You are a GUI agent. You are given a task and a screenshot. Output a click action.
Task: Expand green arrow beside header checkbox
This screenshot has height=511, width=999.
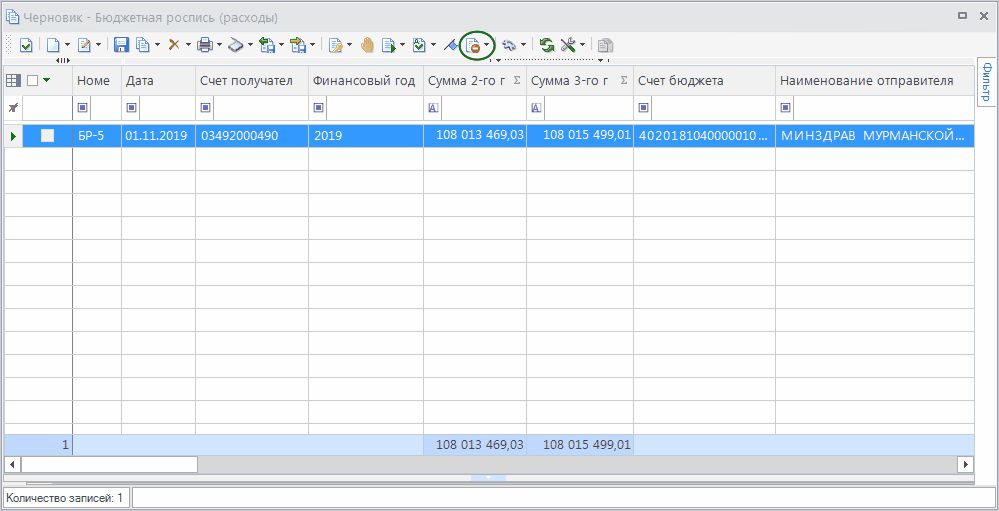click(46, 81)
